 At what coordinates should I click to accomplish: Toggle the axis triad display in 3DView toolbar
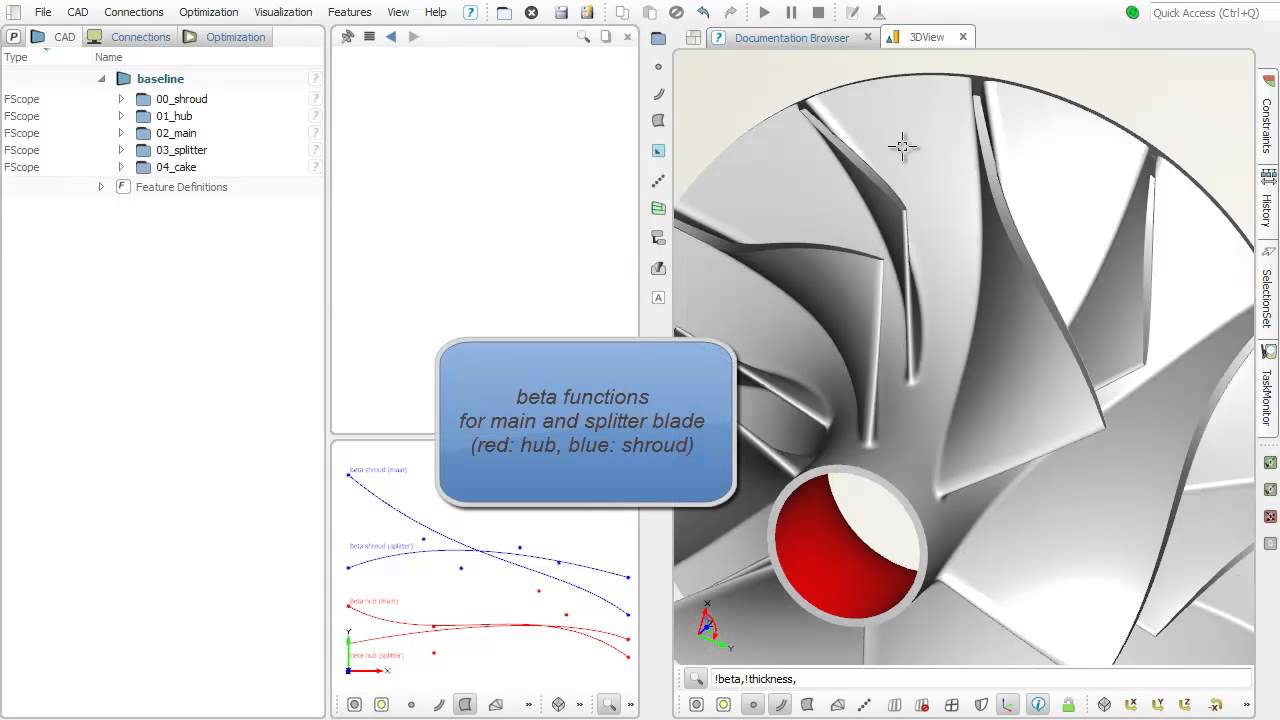coord(1008,705)
